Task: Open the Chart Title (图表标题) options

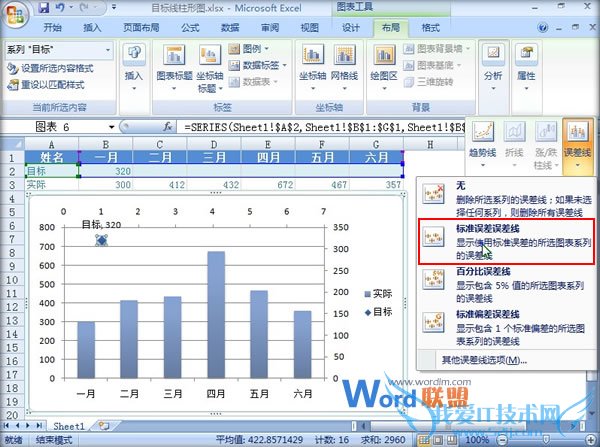Action: [174, 68]
